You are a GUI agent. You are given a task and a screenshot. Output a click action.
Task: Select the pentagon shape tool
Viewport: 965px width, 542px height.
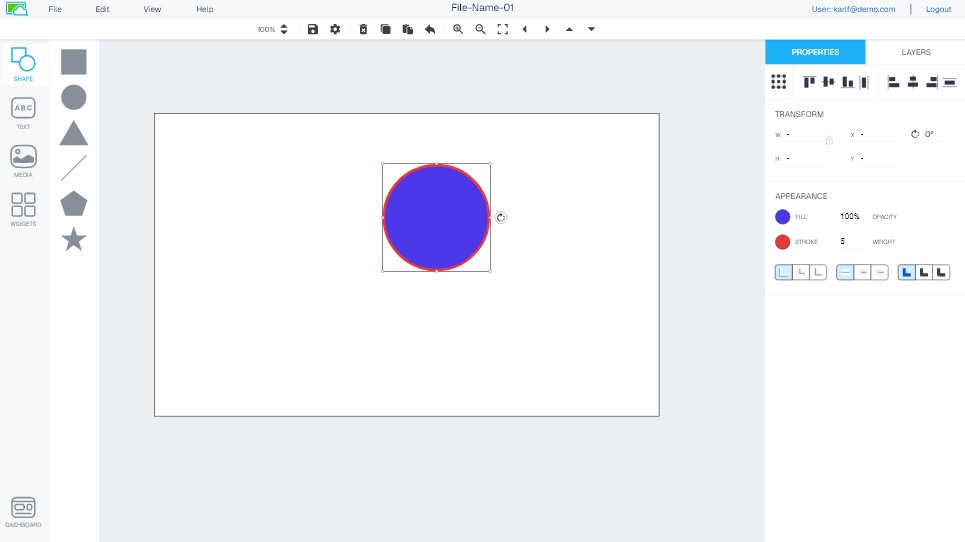73,204
